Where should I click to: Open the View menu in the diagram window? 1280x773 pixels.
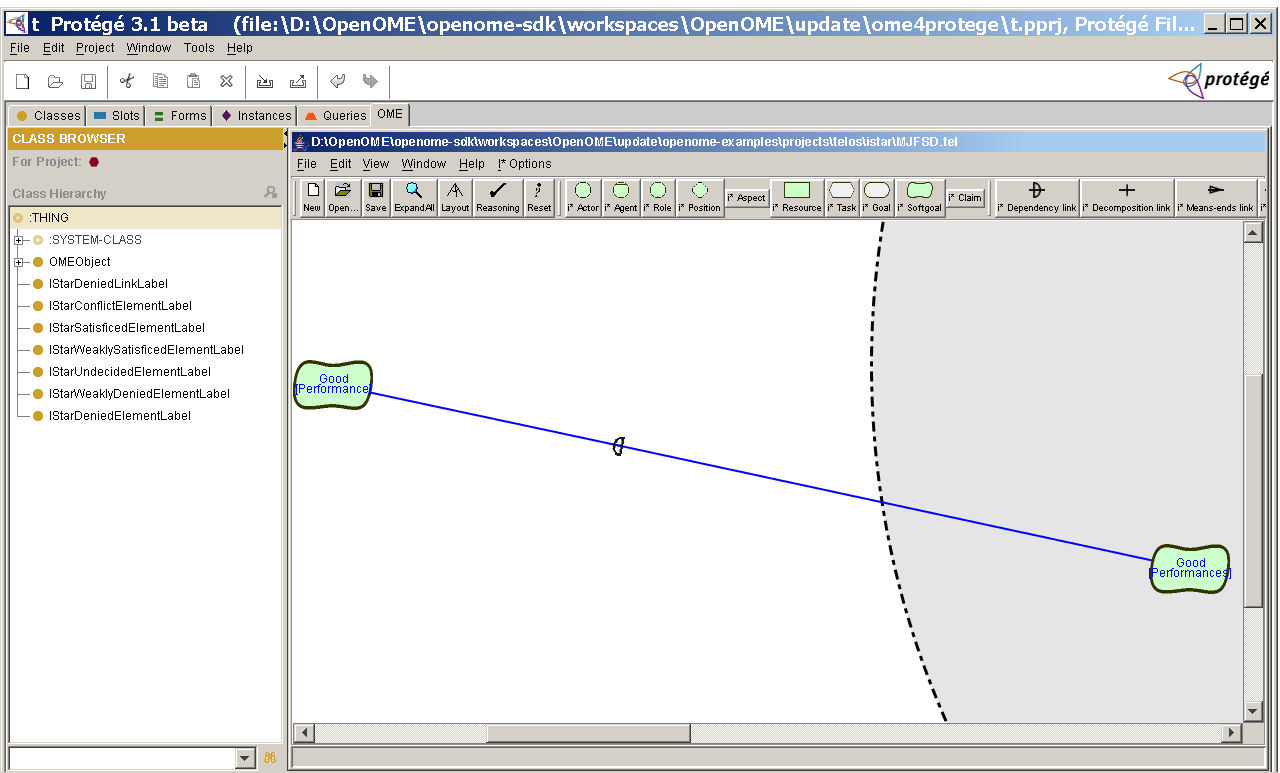[x=376, y=163]
